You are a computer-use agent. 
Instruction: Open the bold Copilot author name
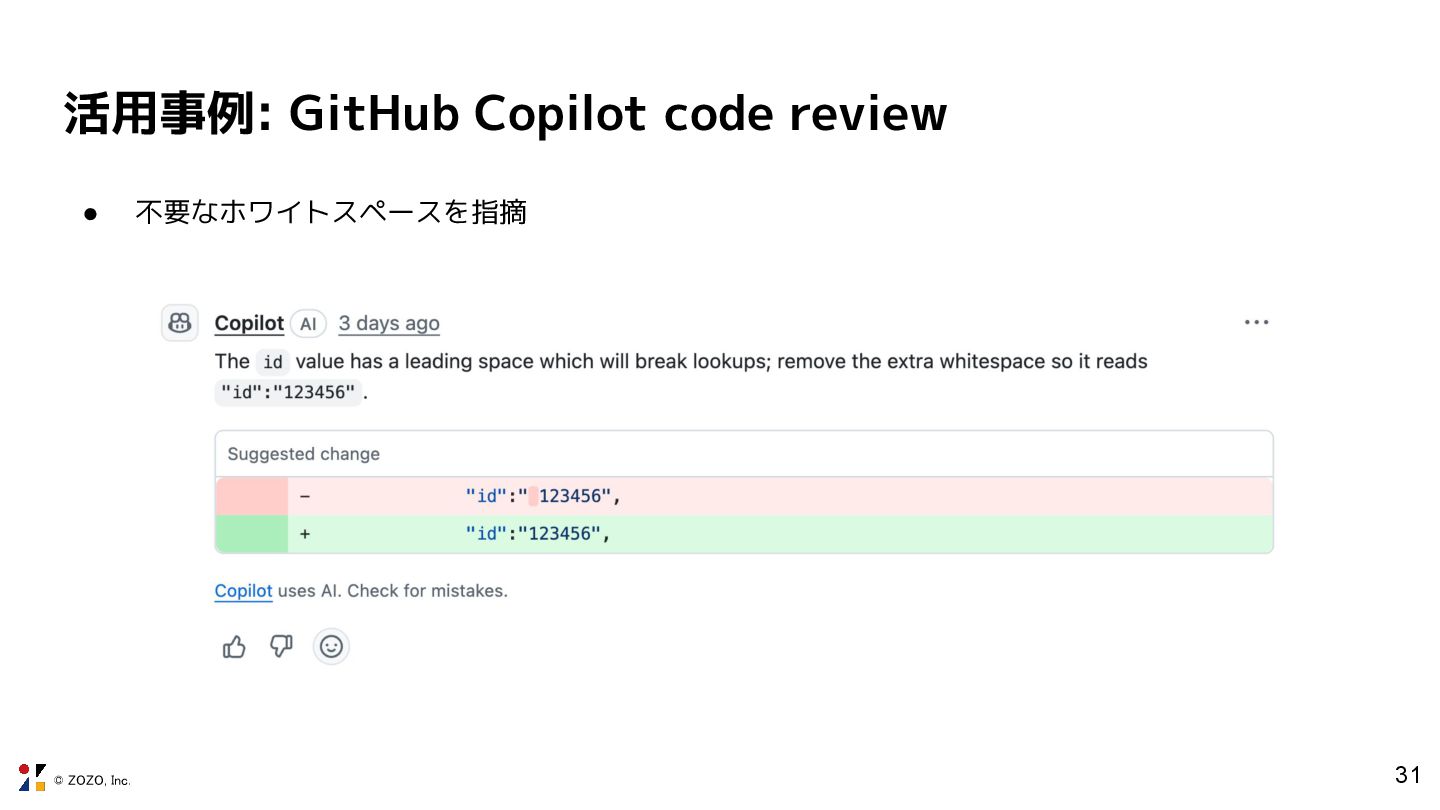[x=249, y=323]
